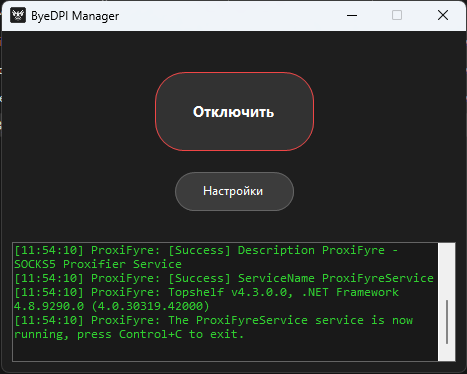
Task: Click the 'service is now running' log line
Action: coord(213,320)
